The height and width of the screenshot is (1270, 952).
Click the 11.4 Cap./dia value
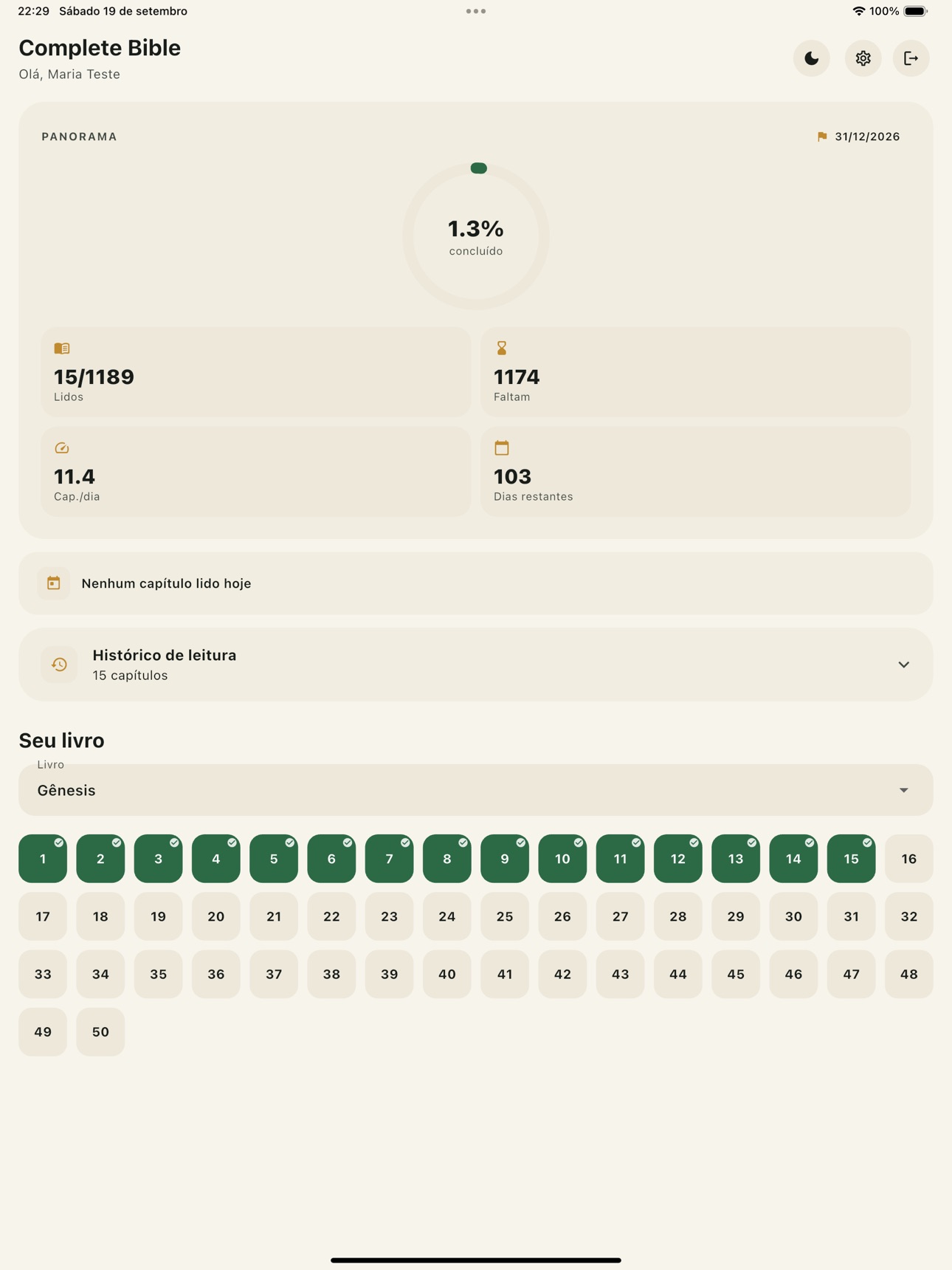tap(75, 477)
